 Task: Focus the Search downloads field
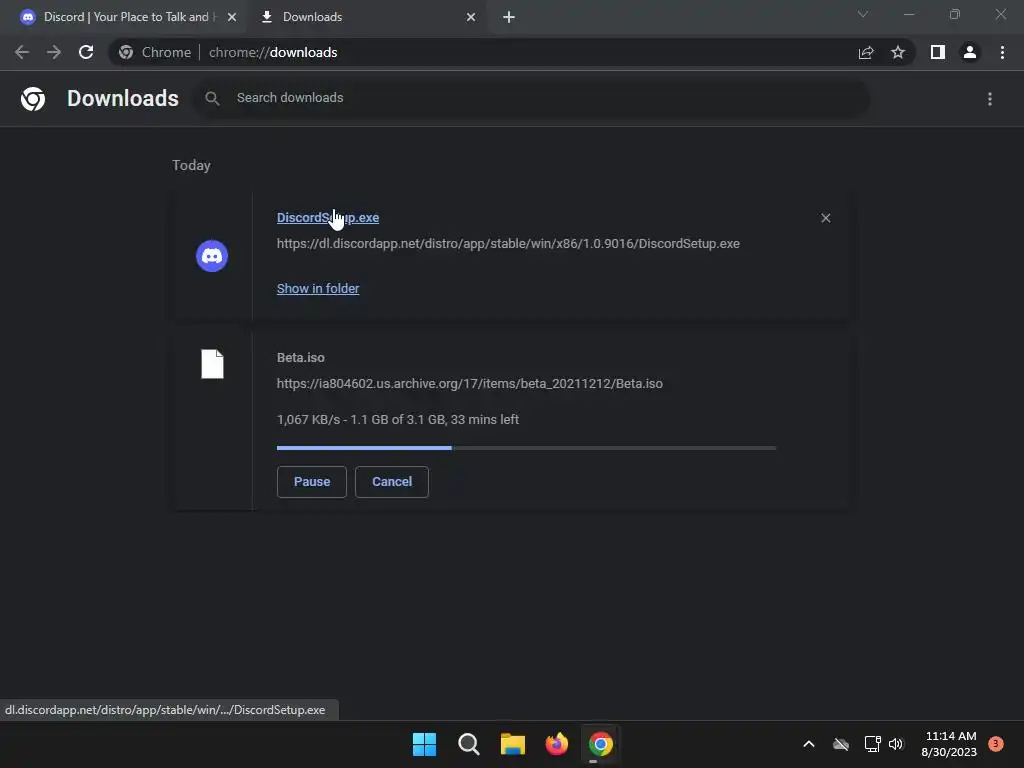click(532, 98)
